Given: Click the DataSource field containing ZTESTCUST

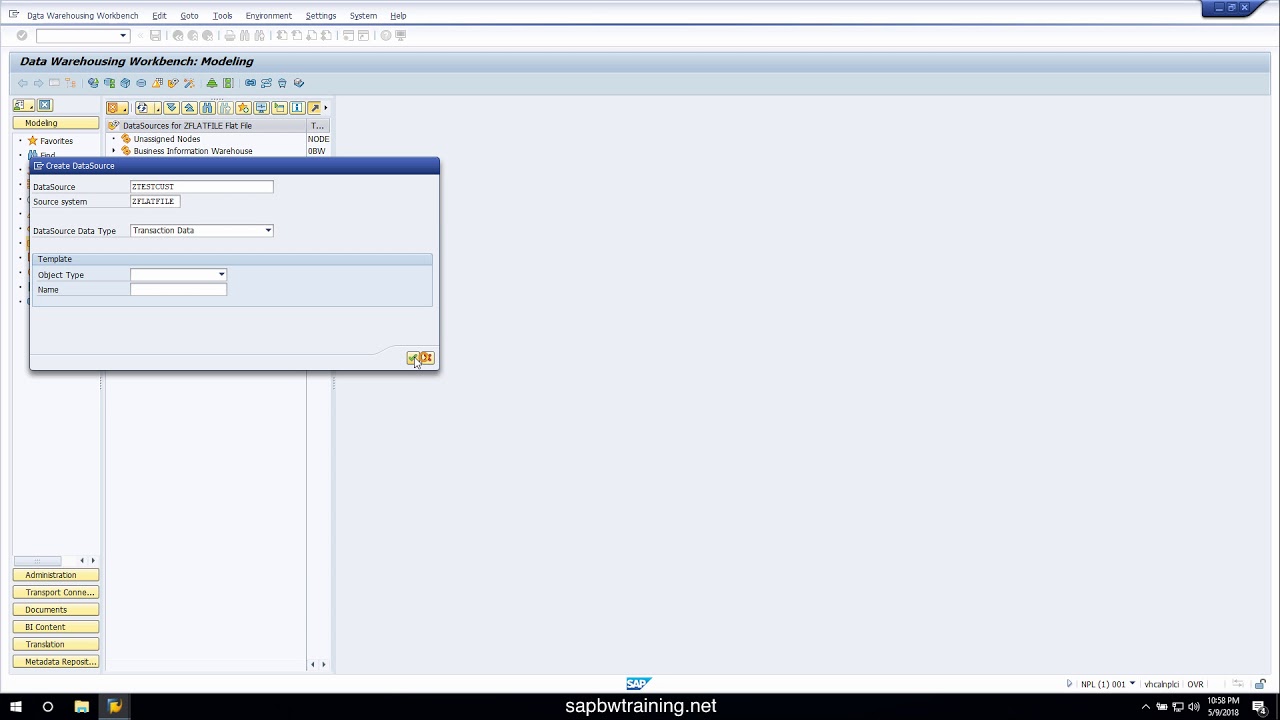Looking at the screenshot, I should coord(201,187).
